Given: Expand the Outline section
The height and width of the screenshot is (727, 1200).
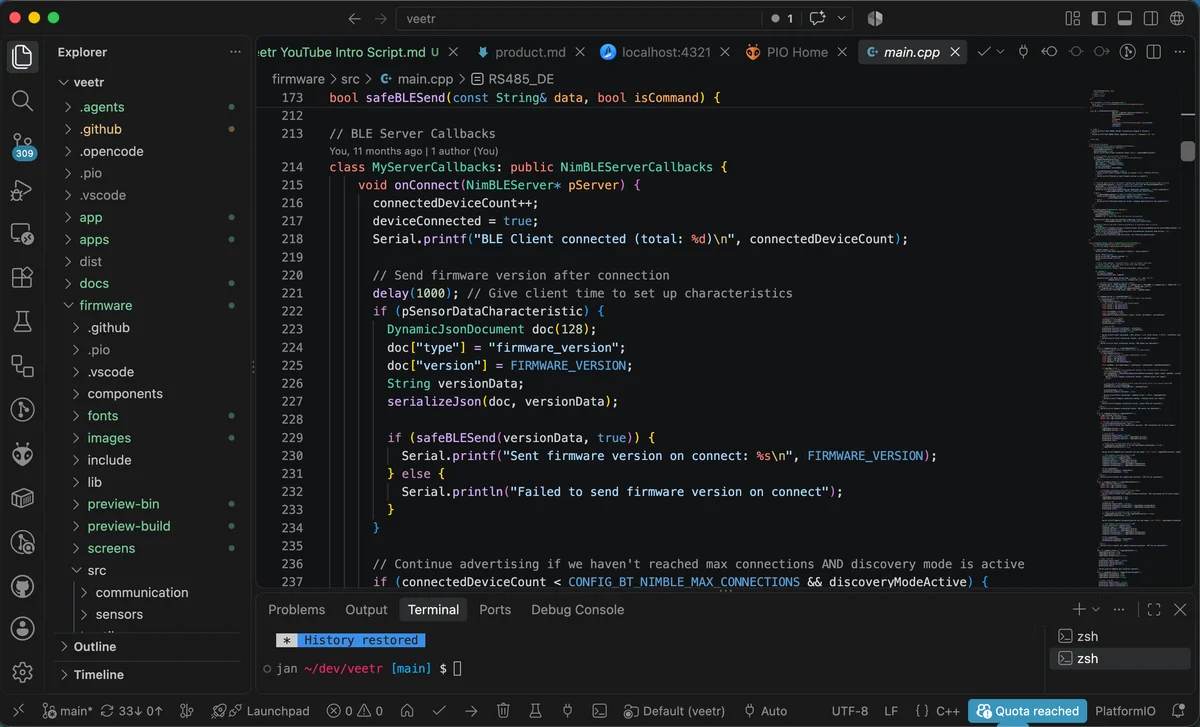Looking at the screenshot, I should tap(150, 647).
